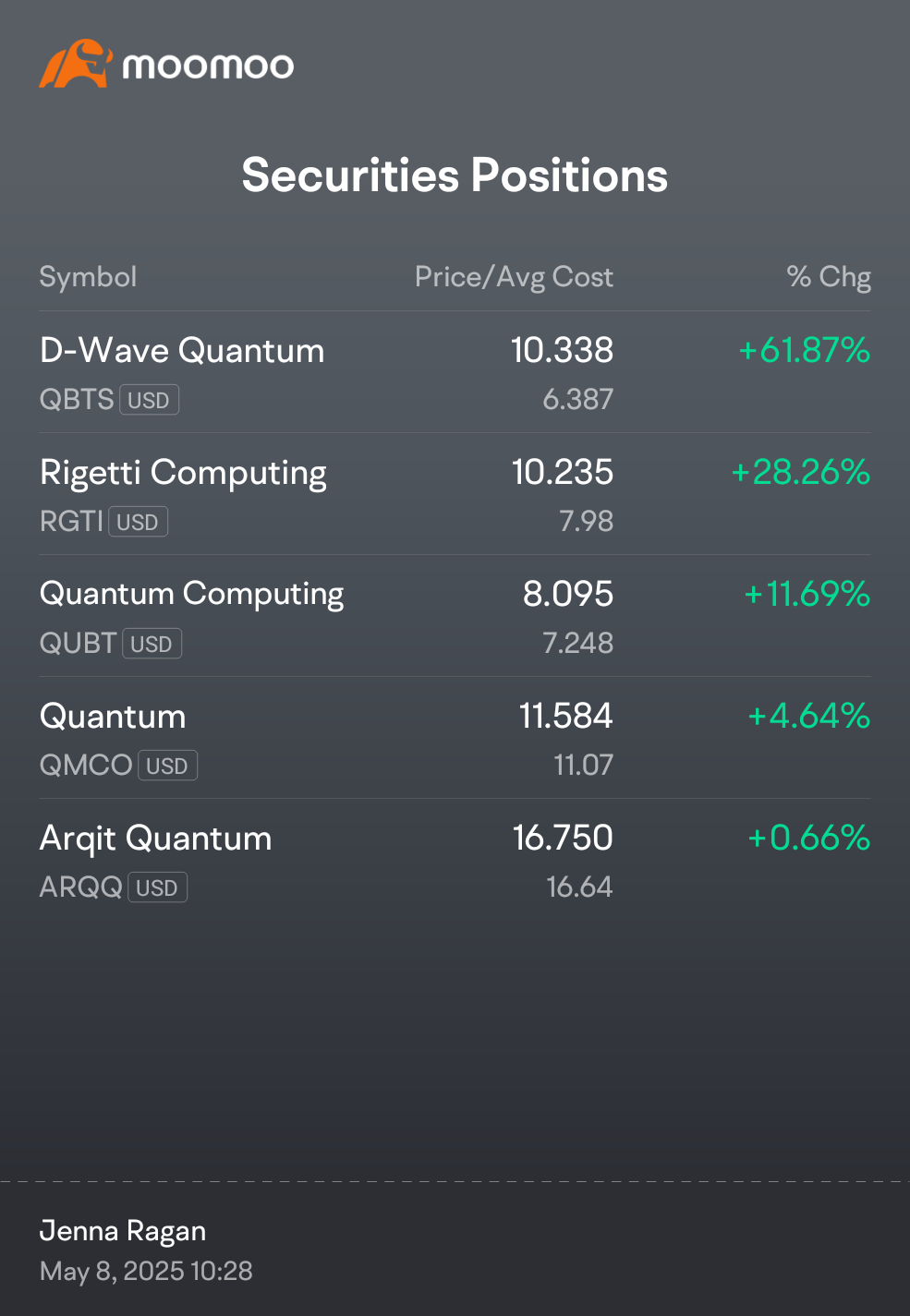The height and width of the screenshot is (1316, 910).
Task: Click the +28.26% change for Rigetti
Action: click(801, 473)
